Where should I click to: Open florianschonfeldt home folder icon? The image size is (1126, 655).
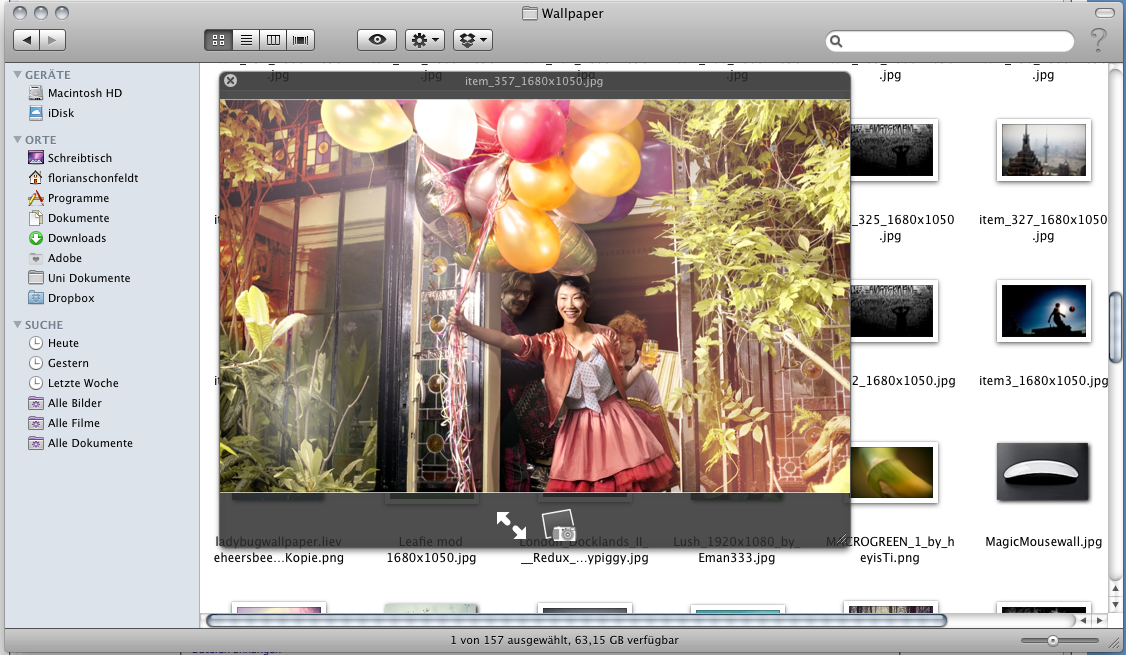36,177
